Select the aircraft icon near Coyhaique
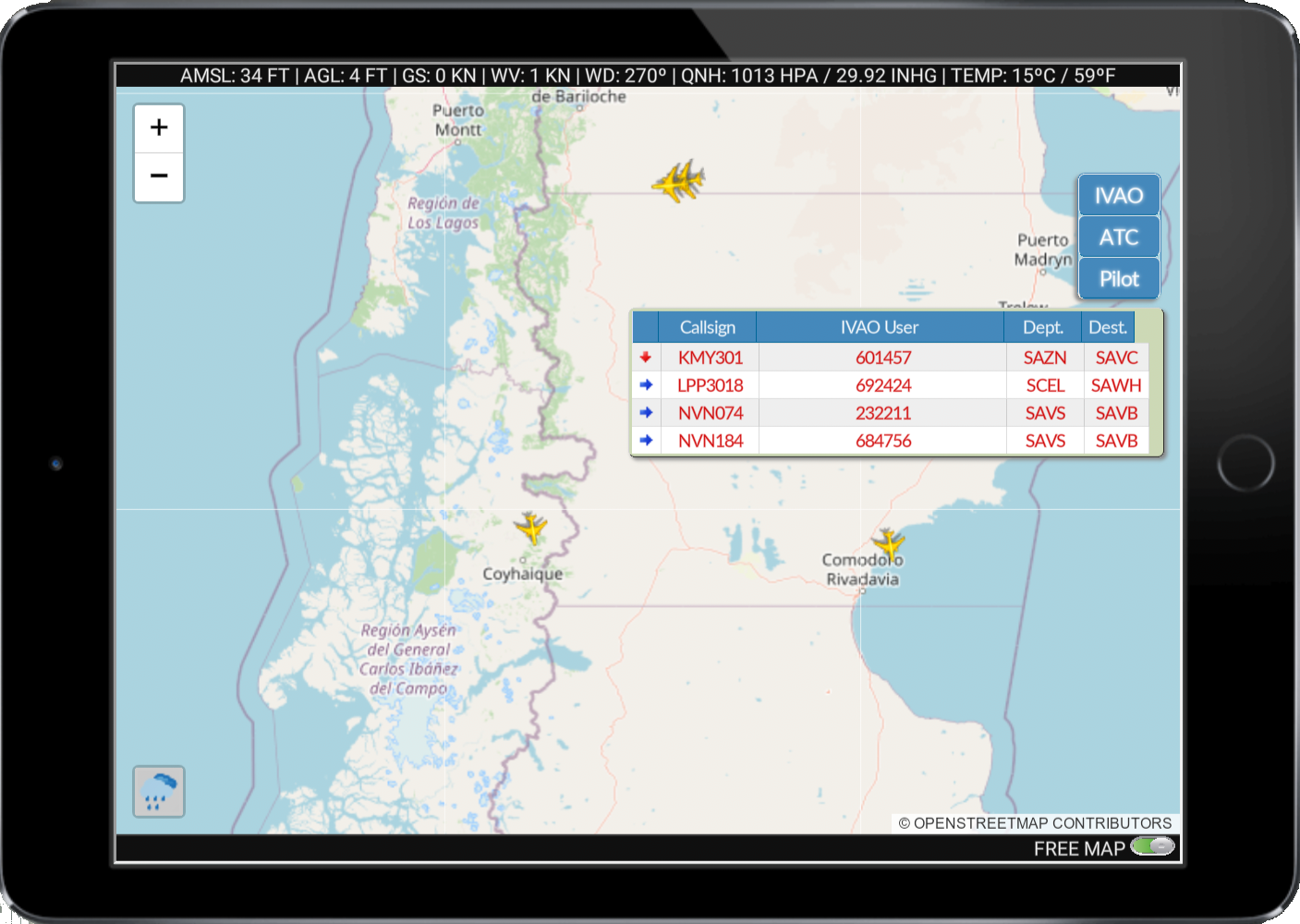1300x924 pixels. pos(531,528)
